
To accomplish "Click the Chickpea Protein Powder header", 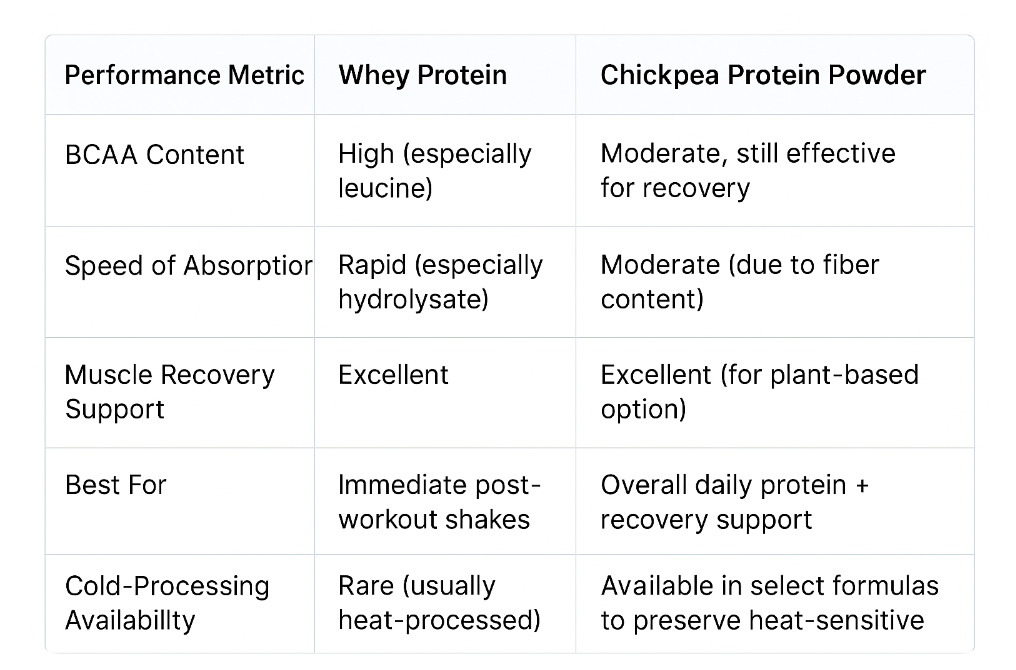I will pos(762,75).
